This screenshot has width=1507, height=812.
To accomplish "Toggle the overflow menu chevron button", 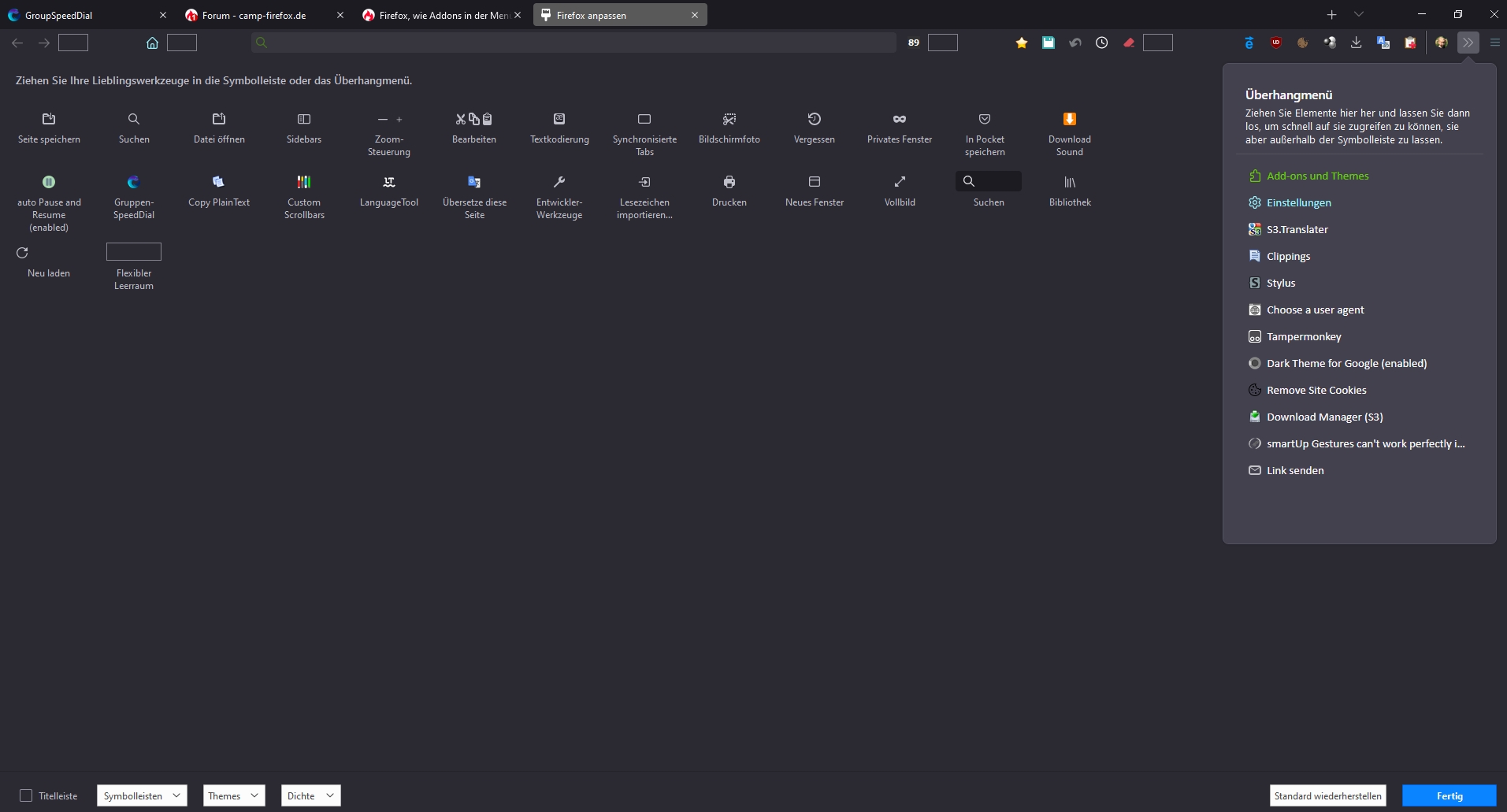I will (x=1468, y=43).
